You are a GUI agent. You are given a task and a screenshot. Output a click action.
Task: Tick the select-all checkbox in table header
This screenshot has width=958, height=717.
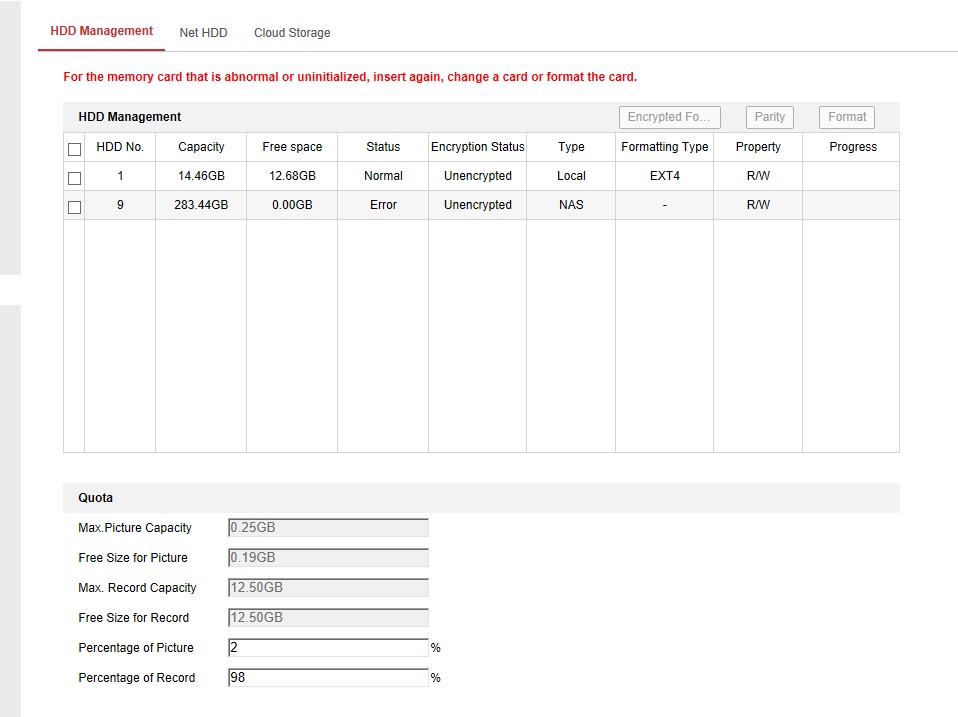pyautogui.click(x=74, y=149)
